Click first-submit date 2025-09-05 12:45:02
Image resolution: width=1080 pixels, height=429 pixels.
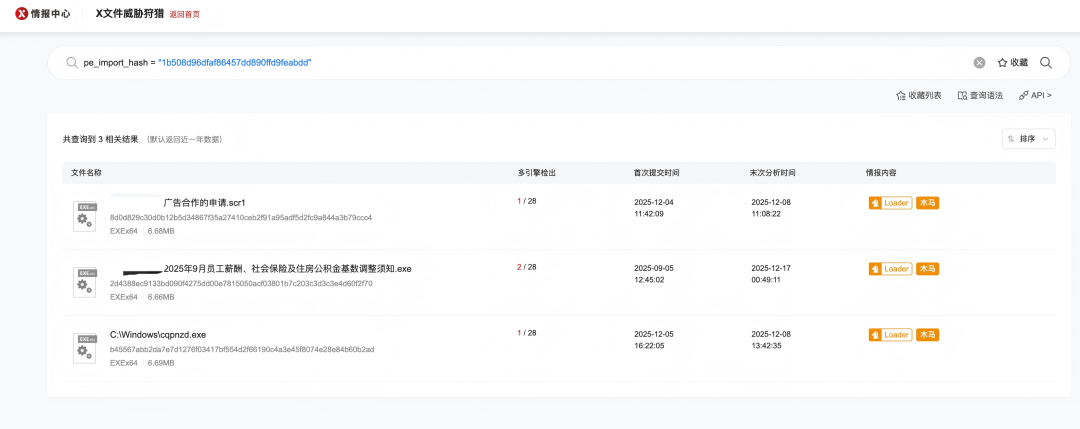(654, 274)
